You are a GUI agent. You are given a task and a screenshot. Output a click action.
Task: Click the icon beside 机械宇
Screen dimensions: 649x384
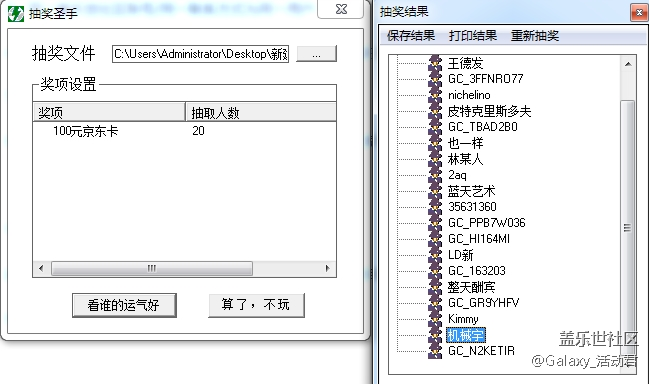(435, 335)
